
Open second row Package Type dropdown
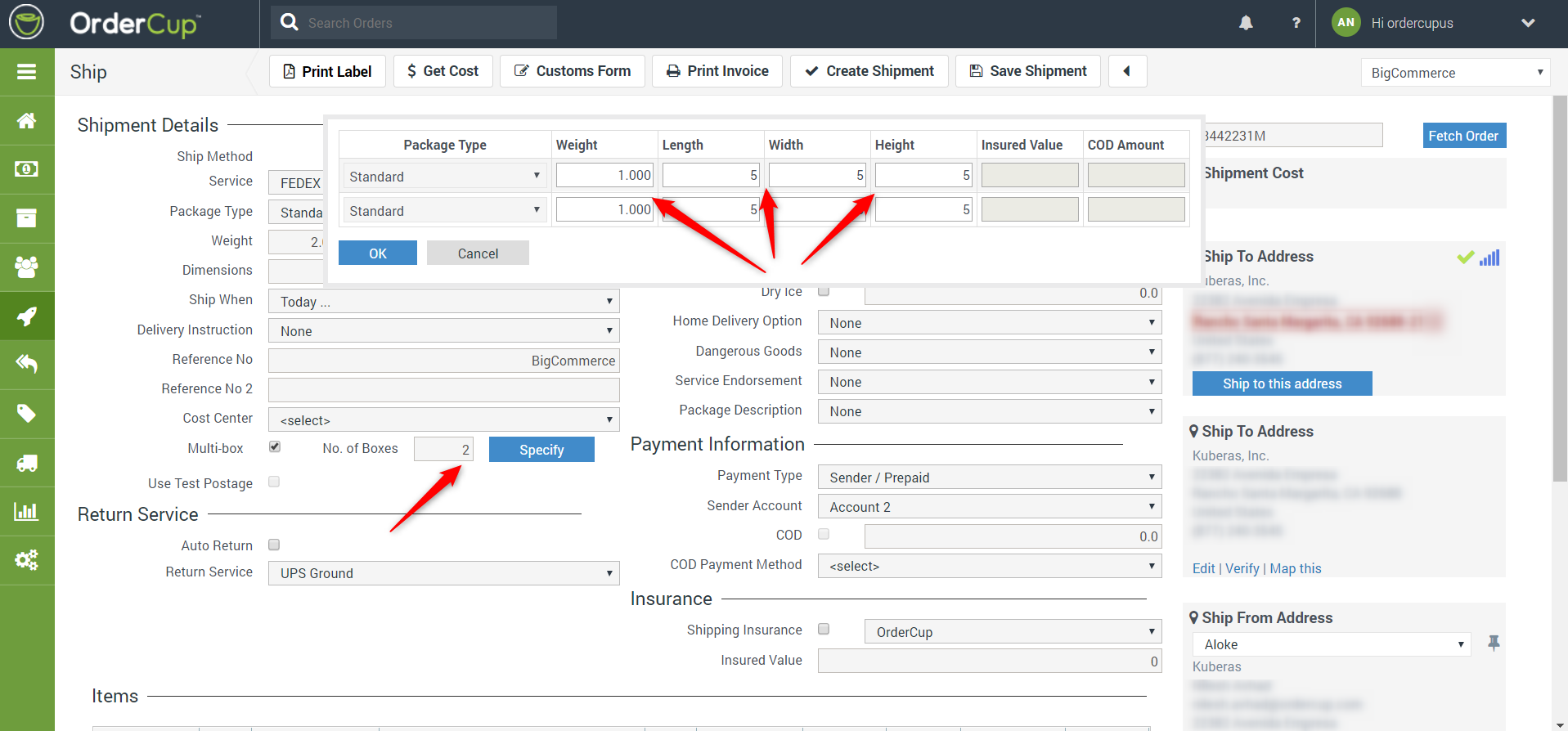coord(445,210)
